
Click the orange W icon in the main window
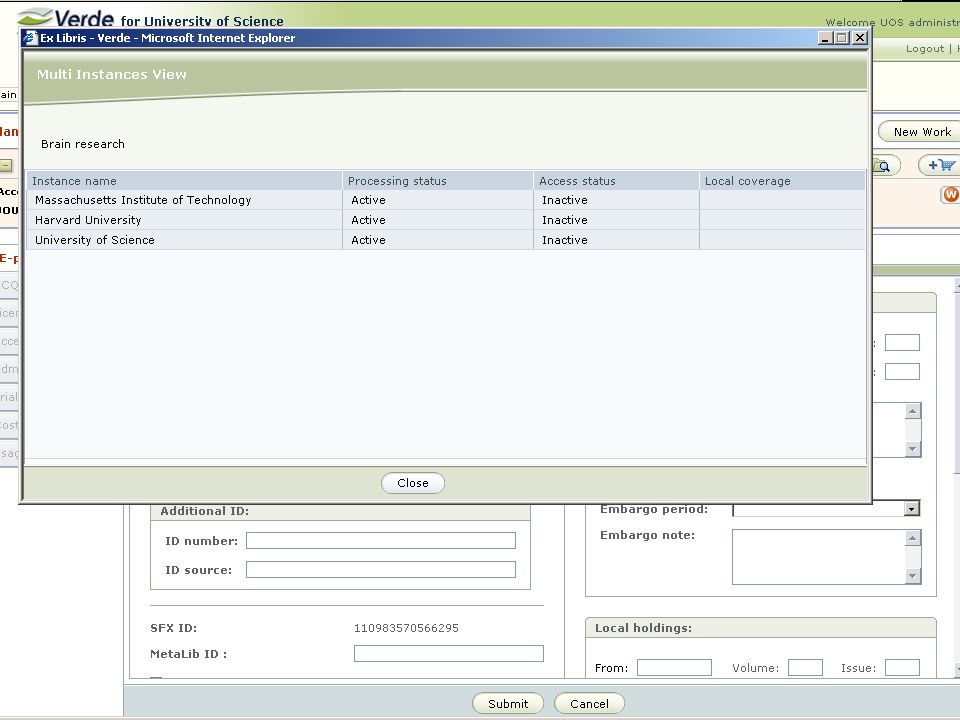950,195
